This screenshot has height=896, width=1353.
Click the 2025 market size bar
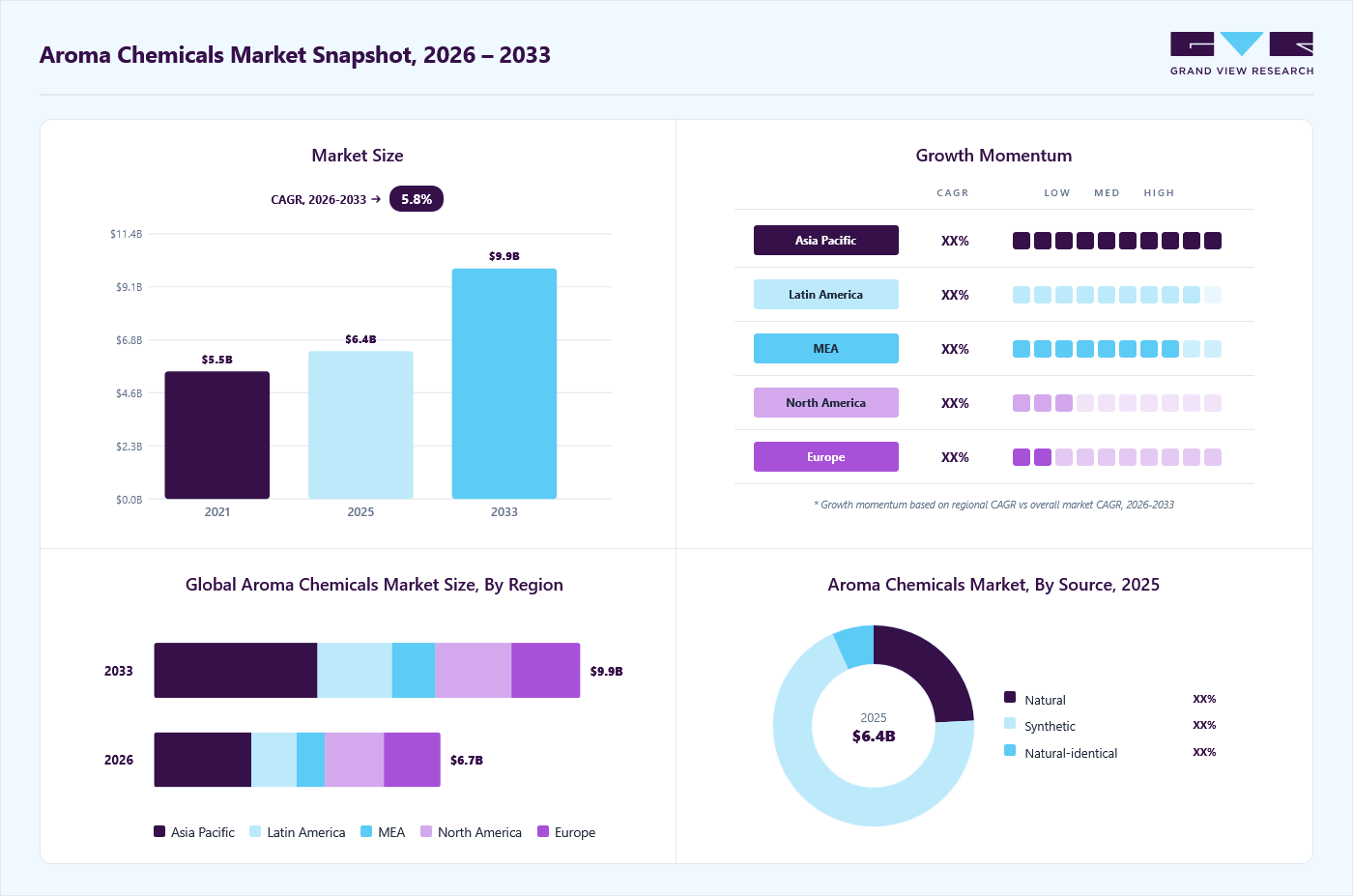[360, 425]
